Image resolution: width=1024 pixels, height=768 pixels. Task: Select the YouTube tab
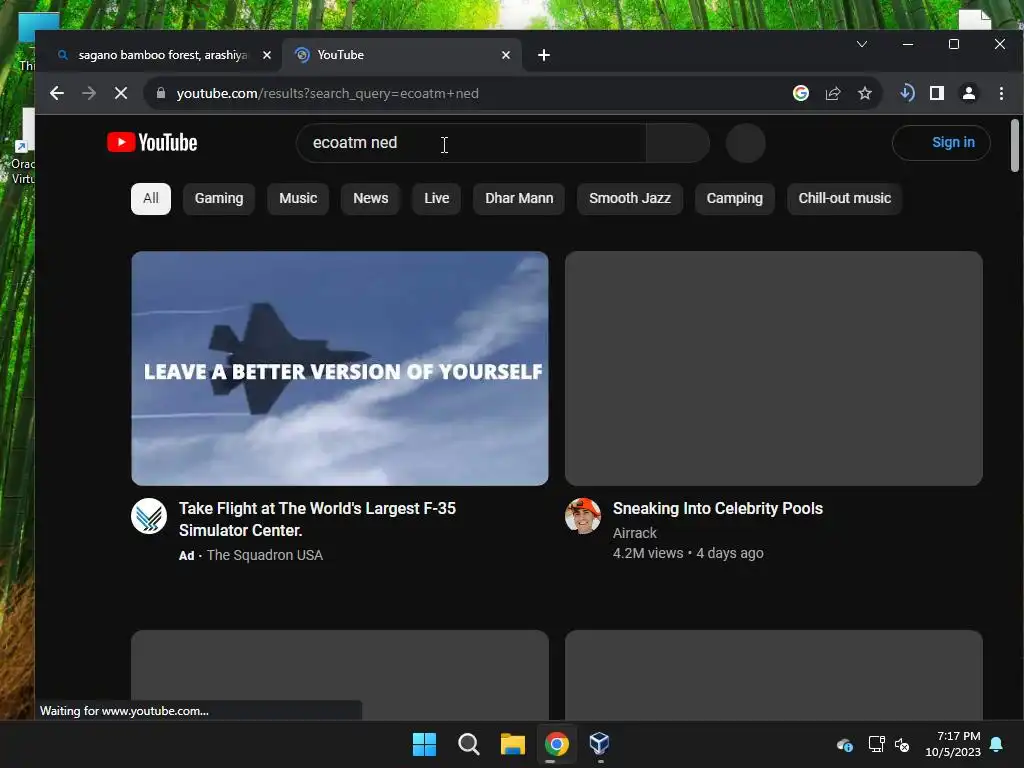(x=402, y=55)
